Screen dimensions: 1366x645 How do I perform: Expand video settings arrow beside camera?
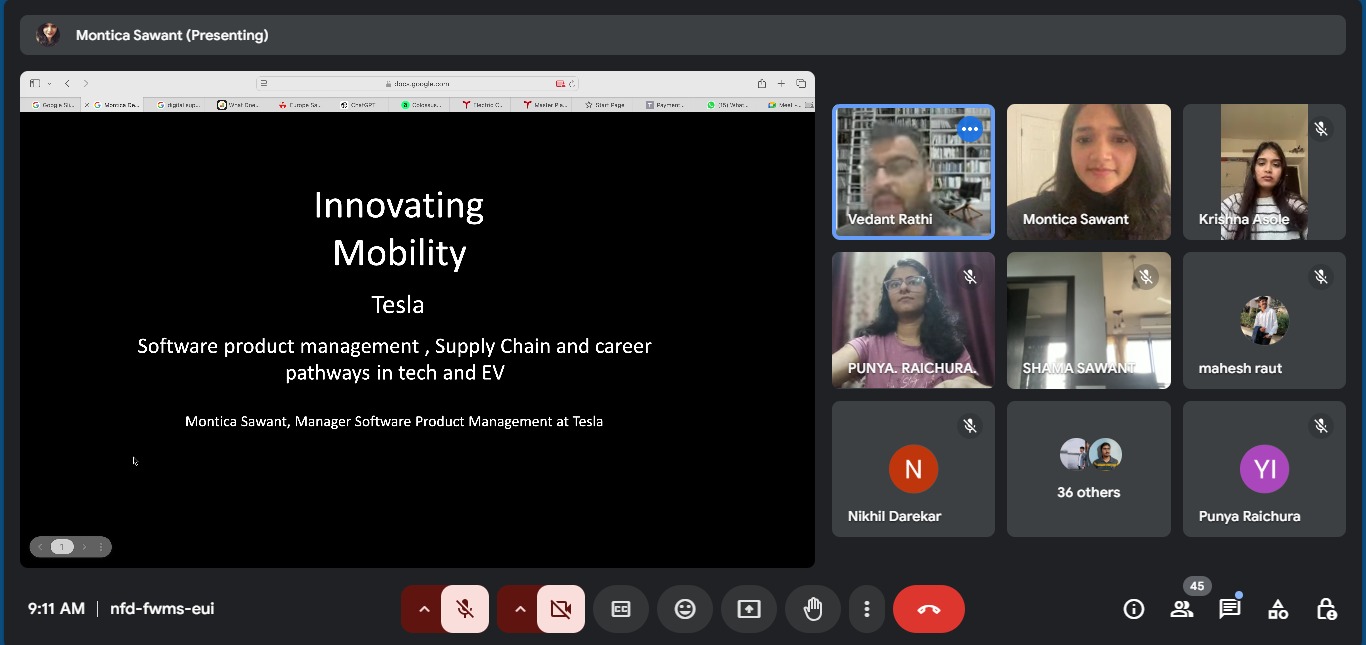[x=520, y=609]
